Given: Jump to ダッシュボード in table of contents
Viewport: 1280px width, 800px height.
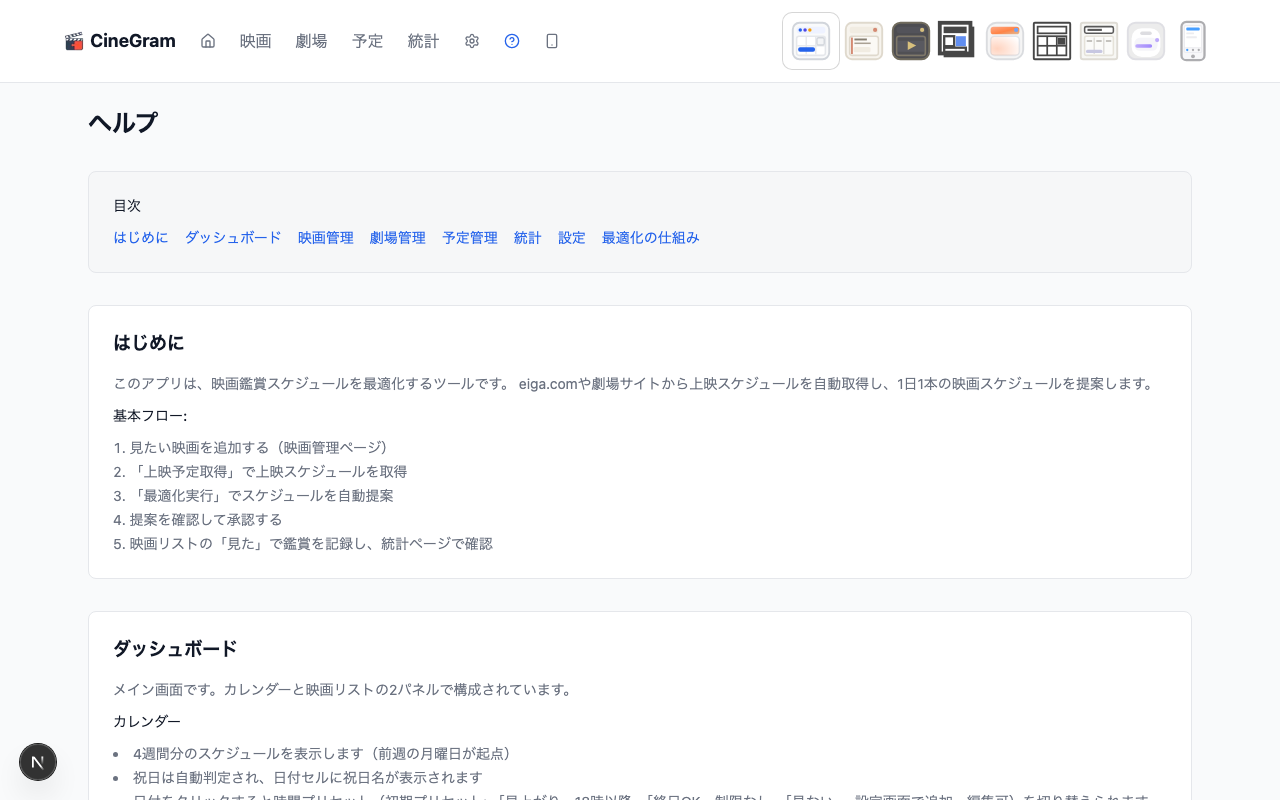Looking at the screenshot, I should [233, 238].
